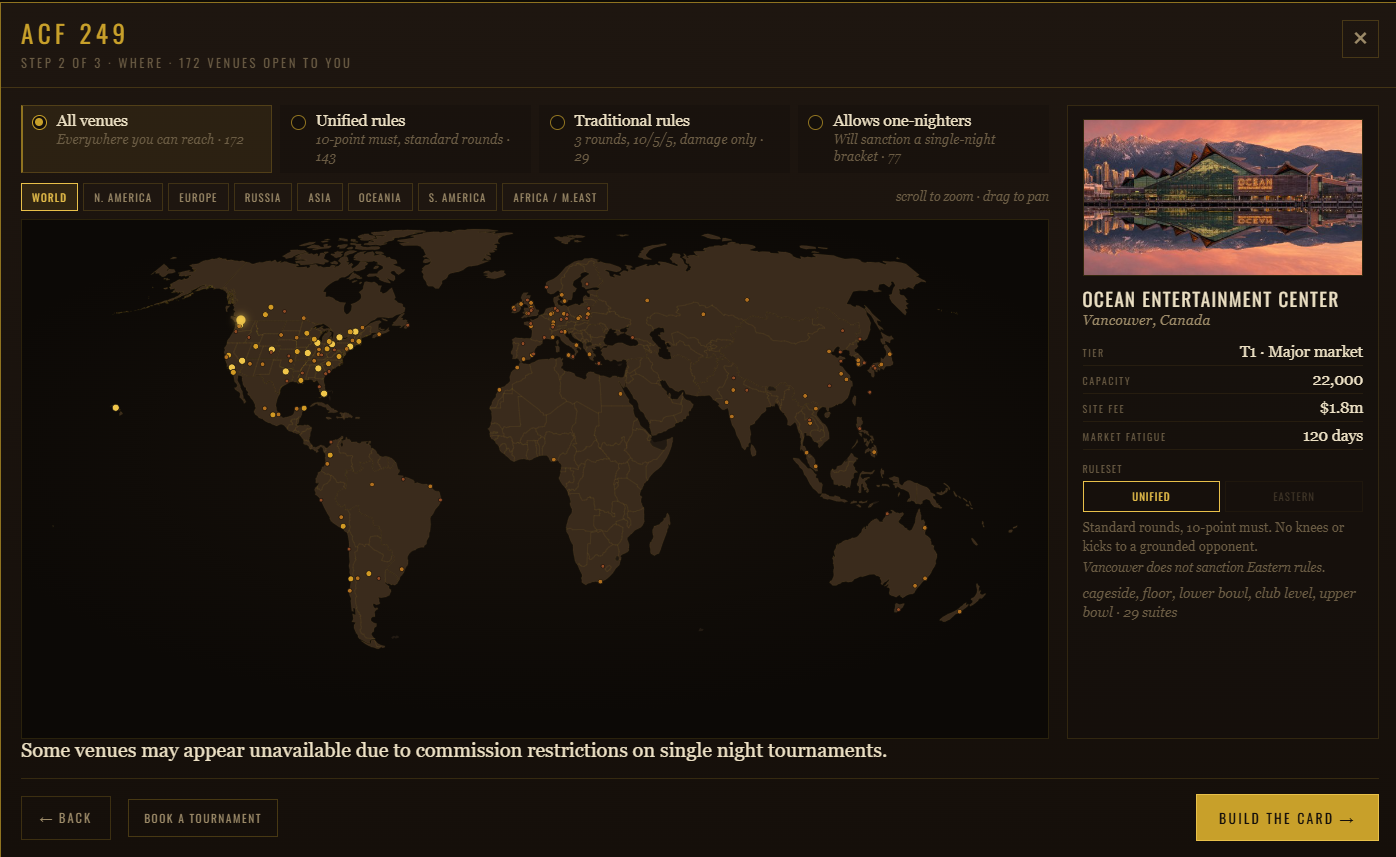The height and width of the screenshot is (857, 1396).
Task: Switch to the EUROPE region tab
Action: pos(198,198)
